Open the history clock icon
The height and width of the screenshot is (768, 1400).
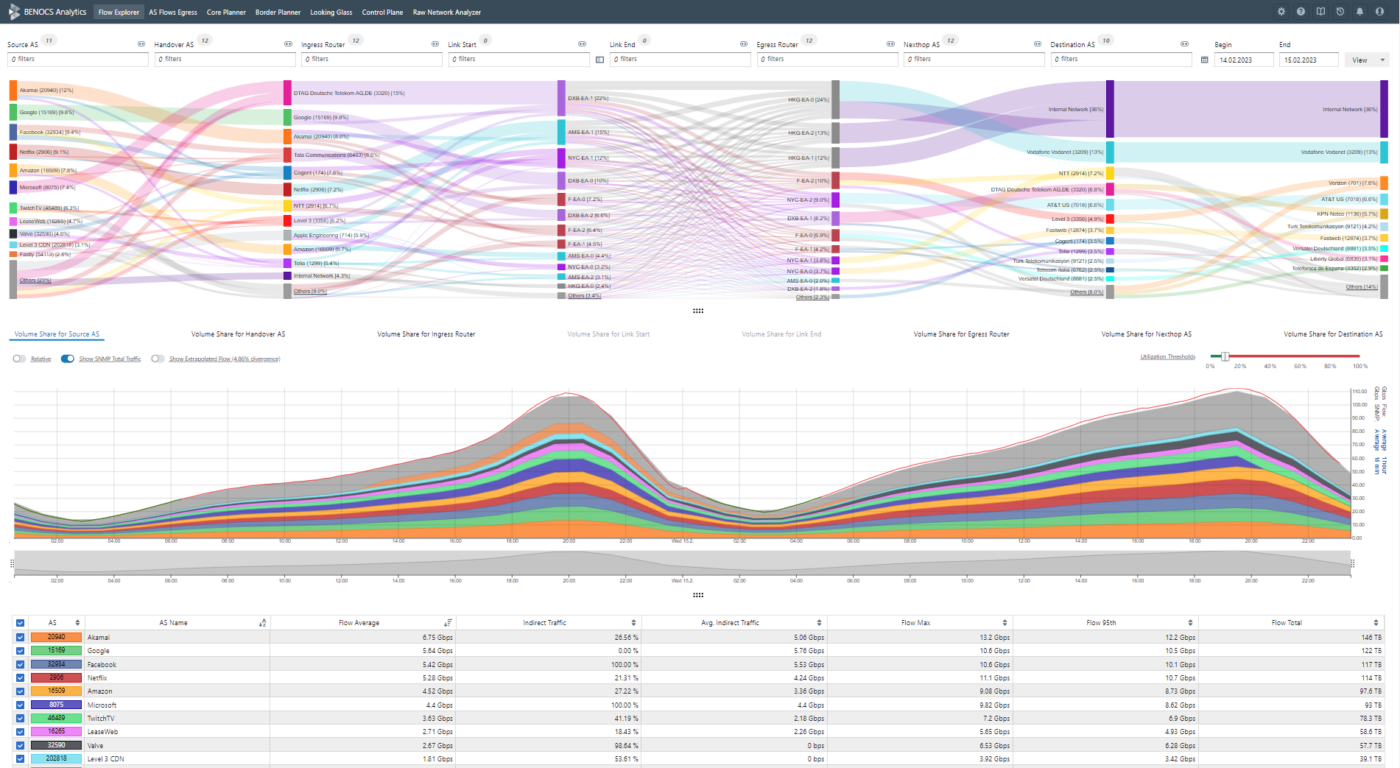(1340, 12)
